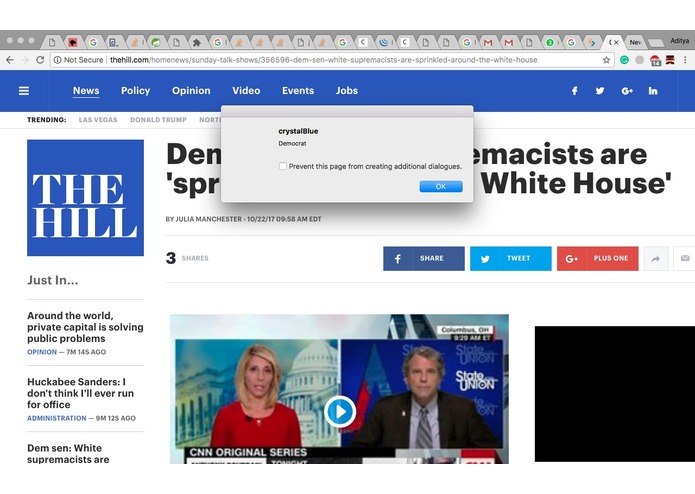Click The Hill logo

(85, 198)
